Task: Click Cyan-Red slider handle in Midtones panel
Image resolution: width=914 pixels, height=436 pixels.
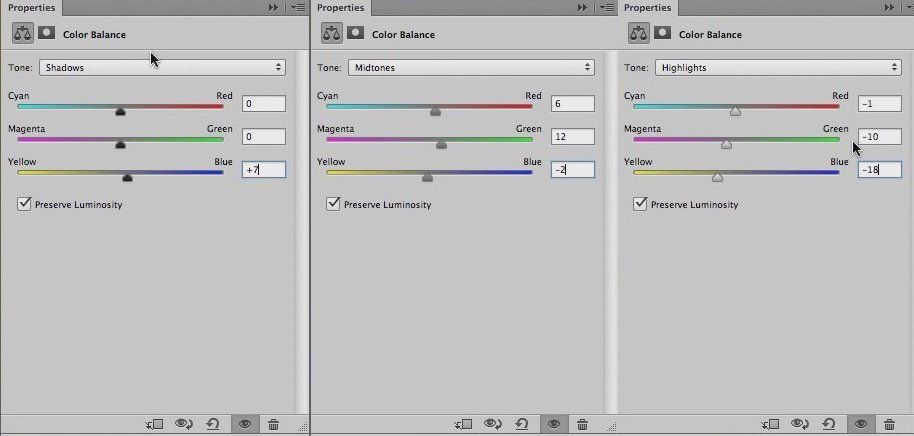Action: click(x=435, y=111)
